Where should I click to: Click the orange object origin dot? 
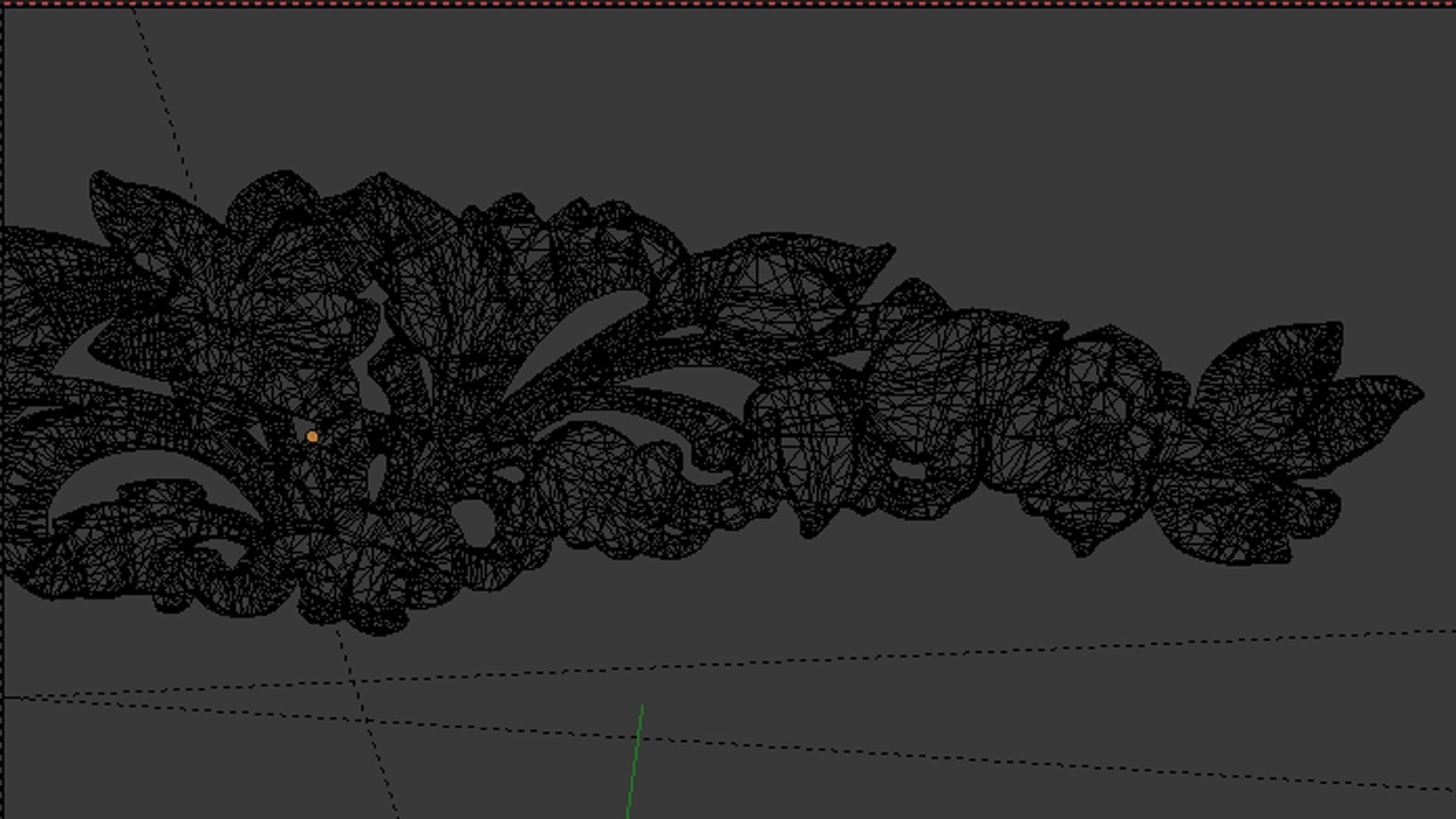coord(312,436)
